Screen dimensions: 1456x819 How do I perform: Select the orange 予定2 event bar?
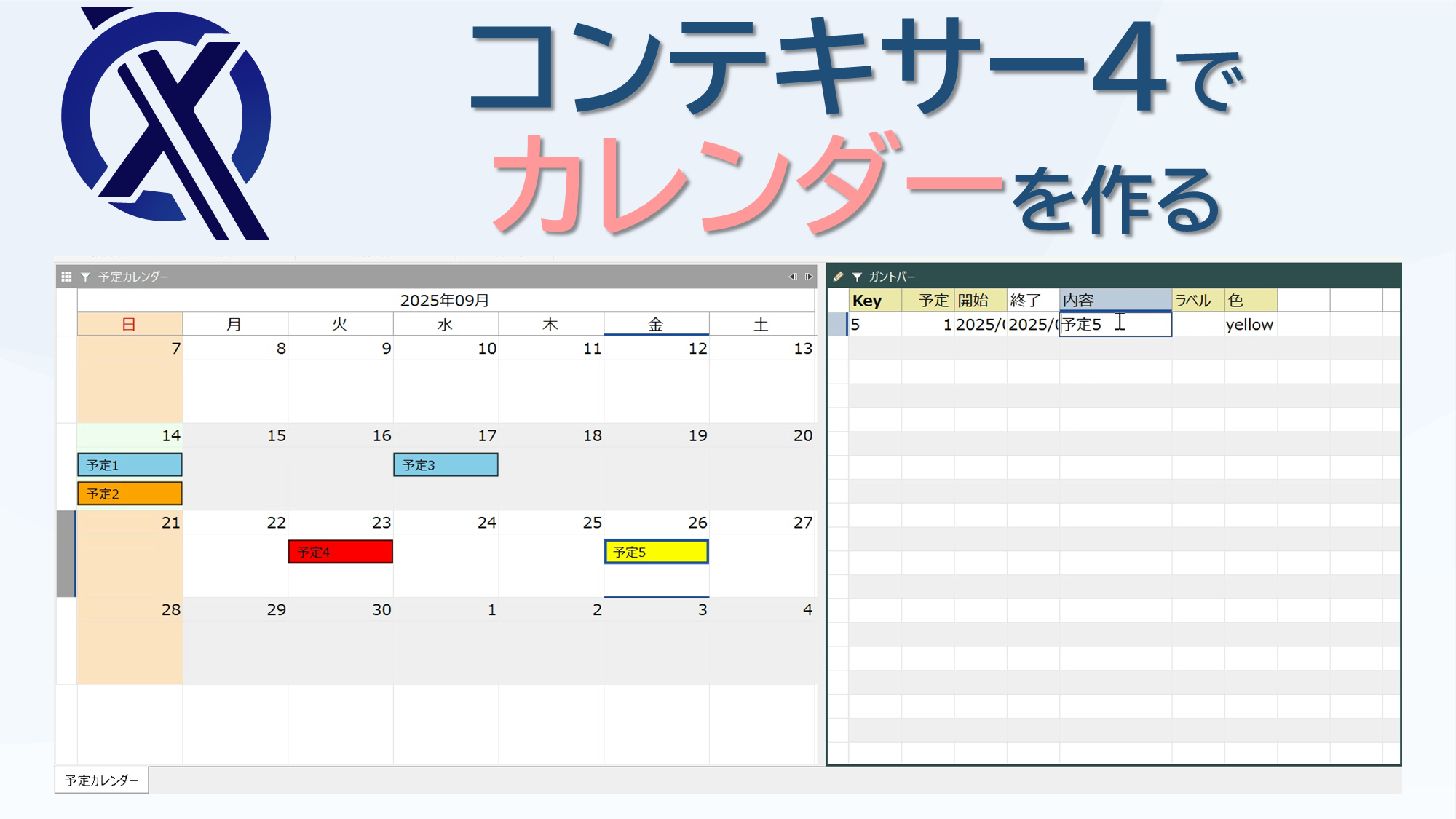tap(130, 494)
